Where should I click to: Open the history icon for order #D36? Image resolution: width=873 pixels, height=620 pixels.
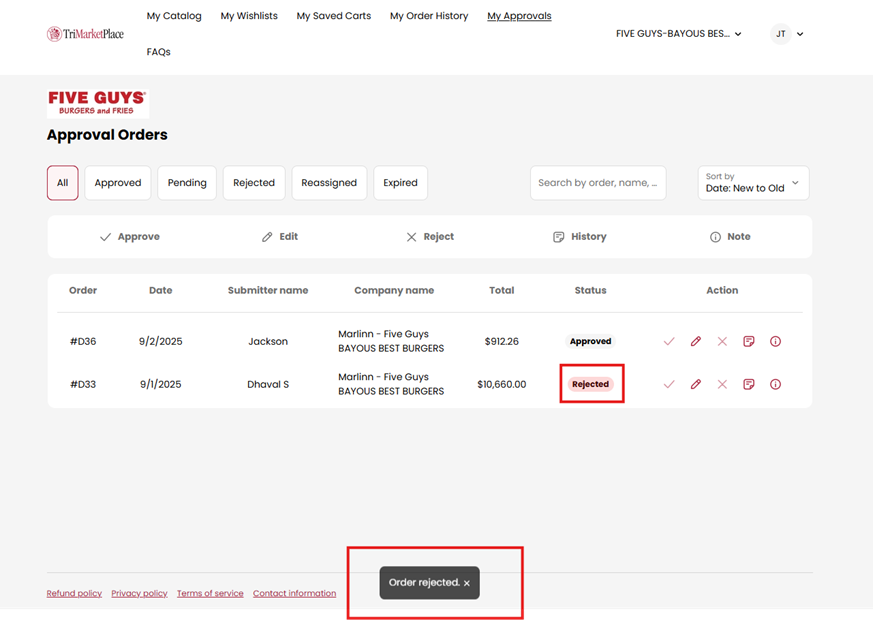(749, 342)
